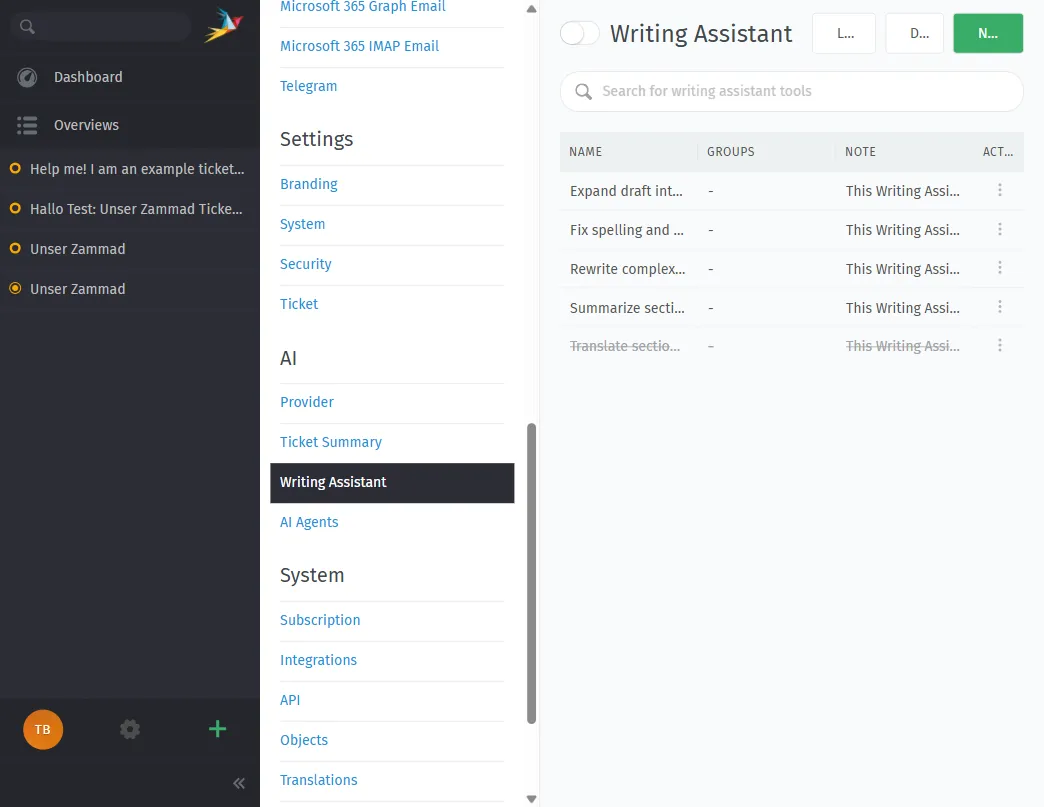Image resolution: width=1044 pixels, height=807 pixels.
Task: Enable the Writing Assistant master toggle
Action: [x=579, y=33]
